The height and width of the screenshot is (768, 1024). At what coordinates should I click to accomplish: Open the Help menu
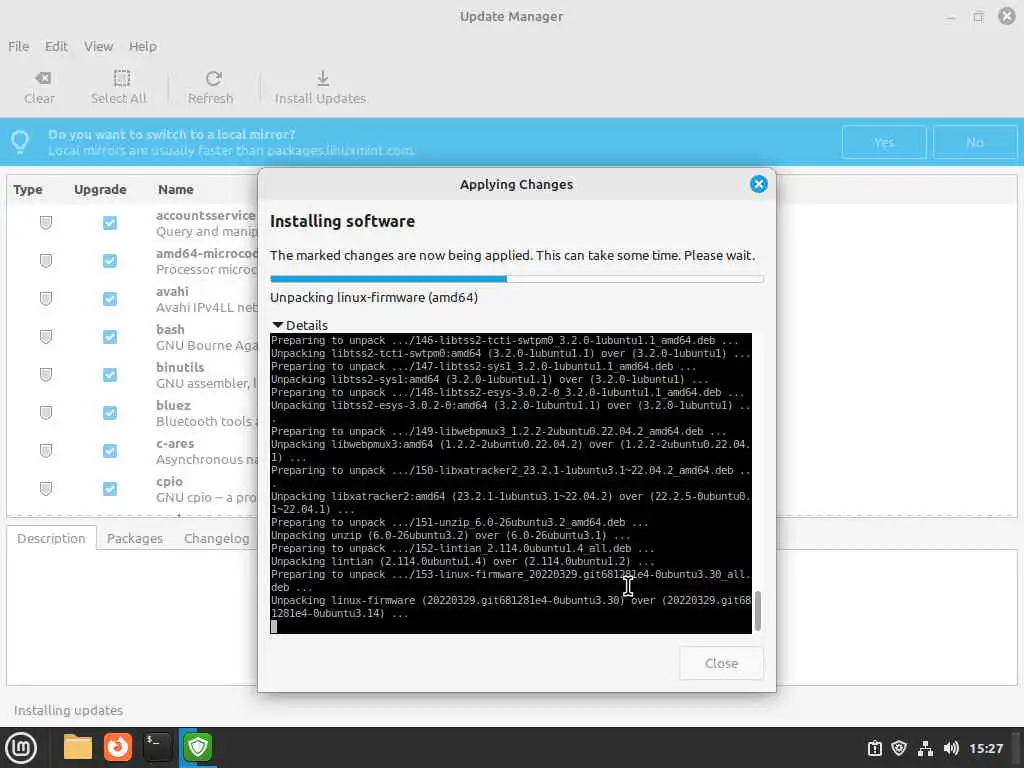(142, 46)
